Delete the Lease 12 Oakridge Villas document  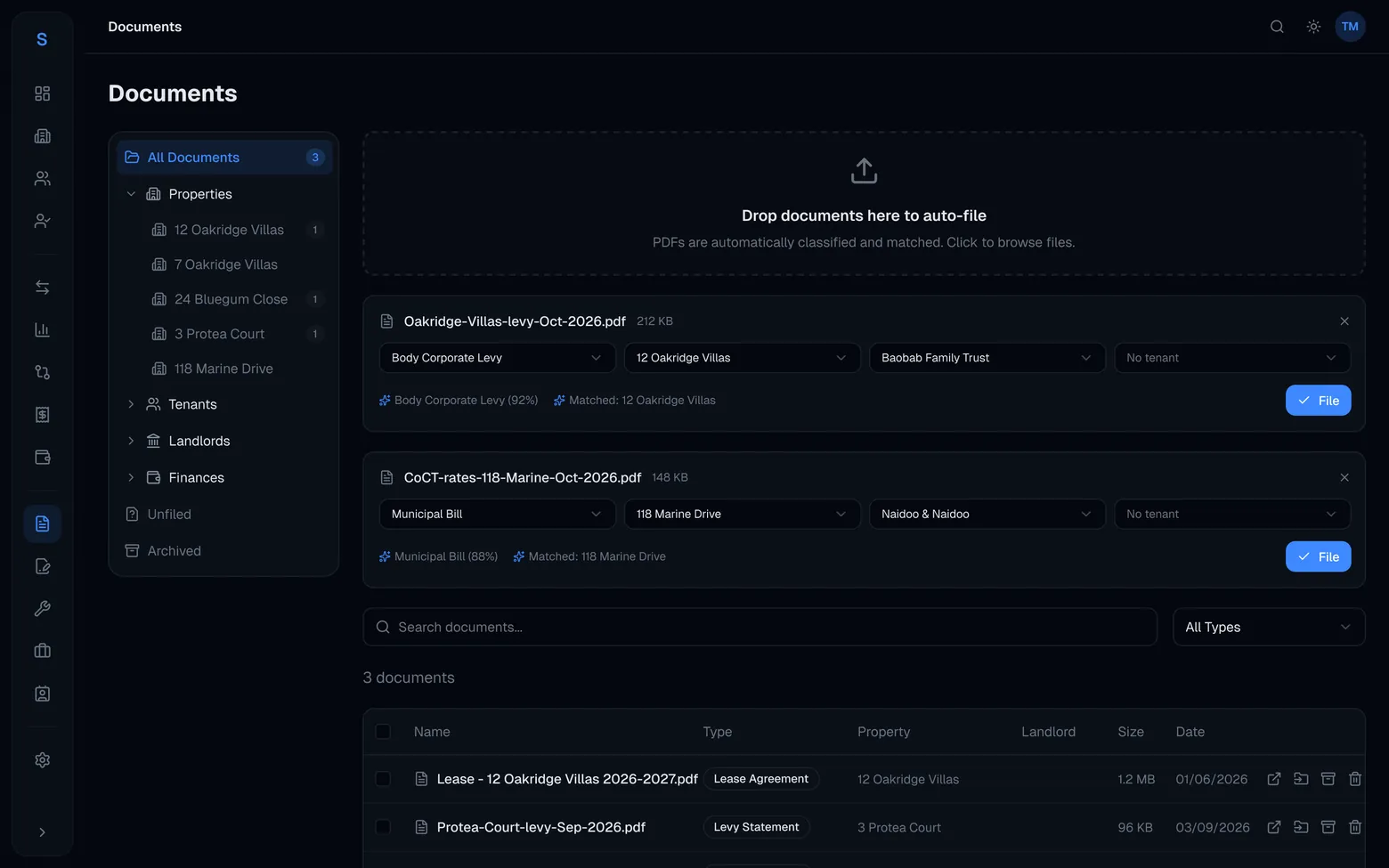click(x=1355, y=779)
